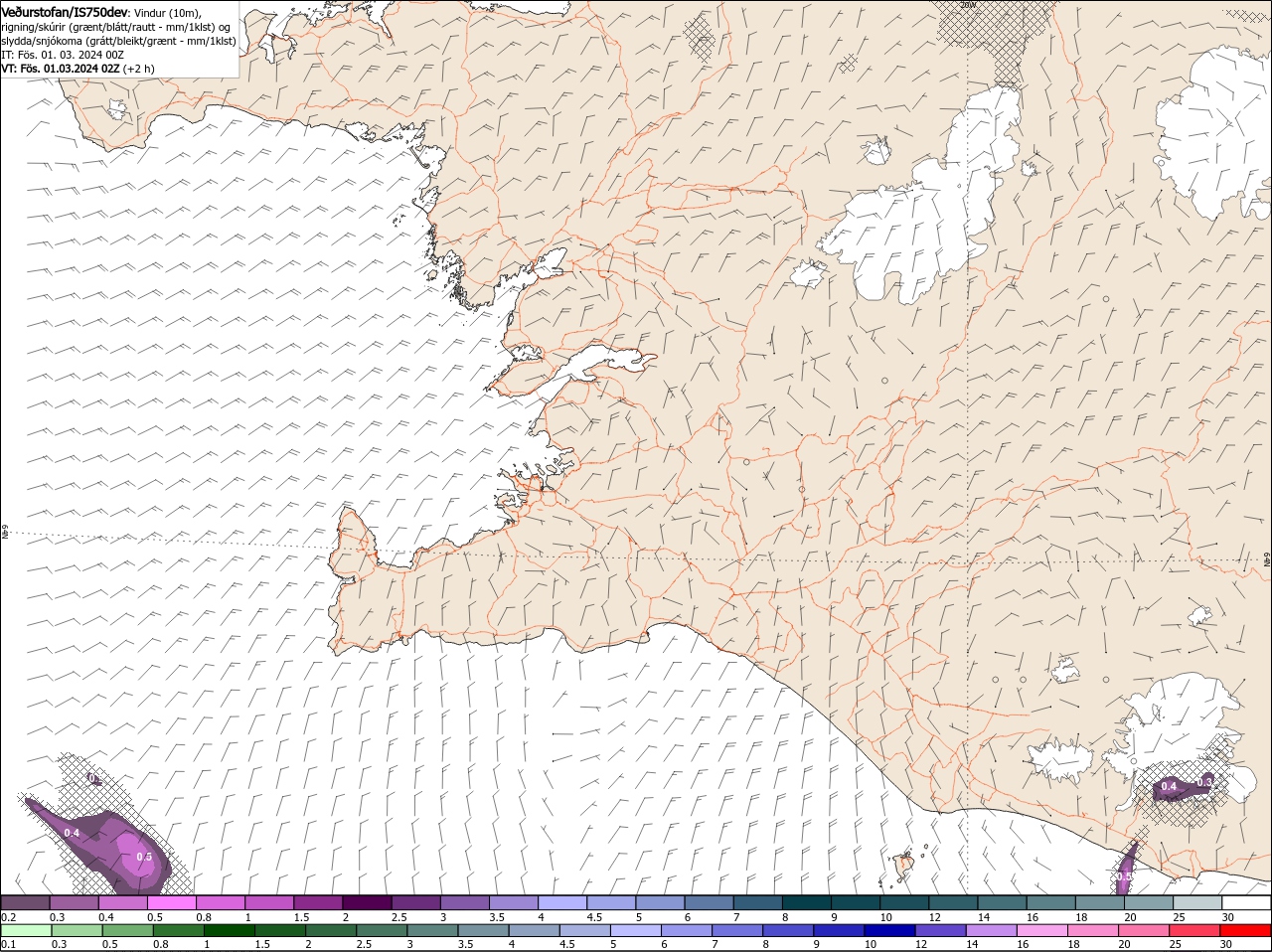Screen dimensions: 1272x952
Task: Select upper legend swatch between 14 and 16
Action: coord(1003,902)
